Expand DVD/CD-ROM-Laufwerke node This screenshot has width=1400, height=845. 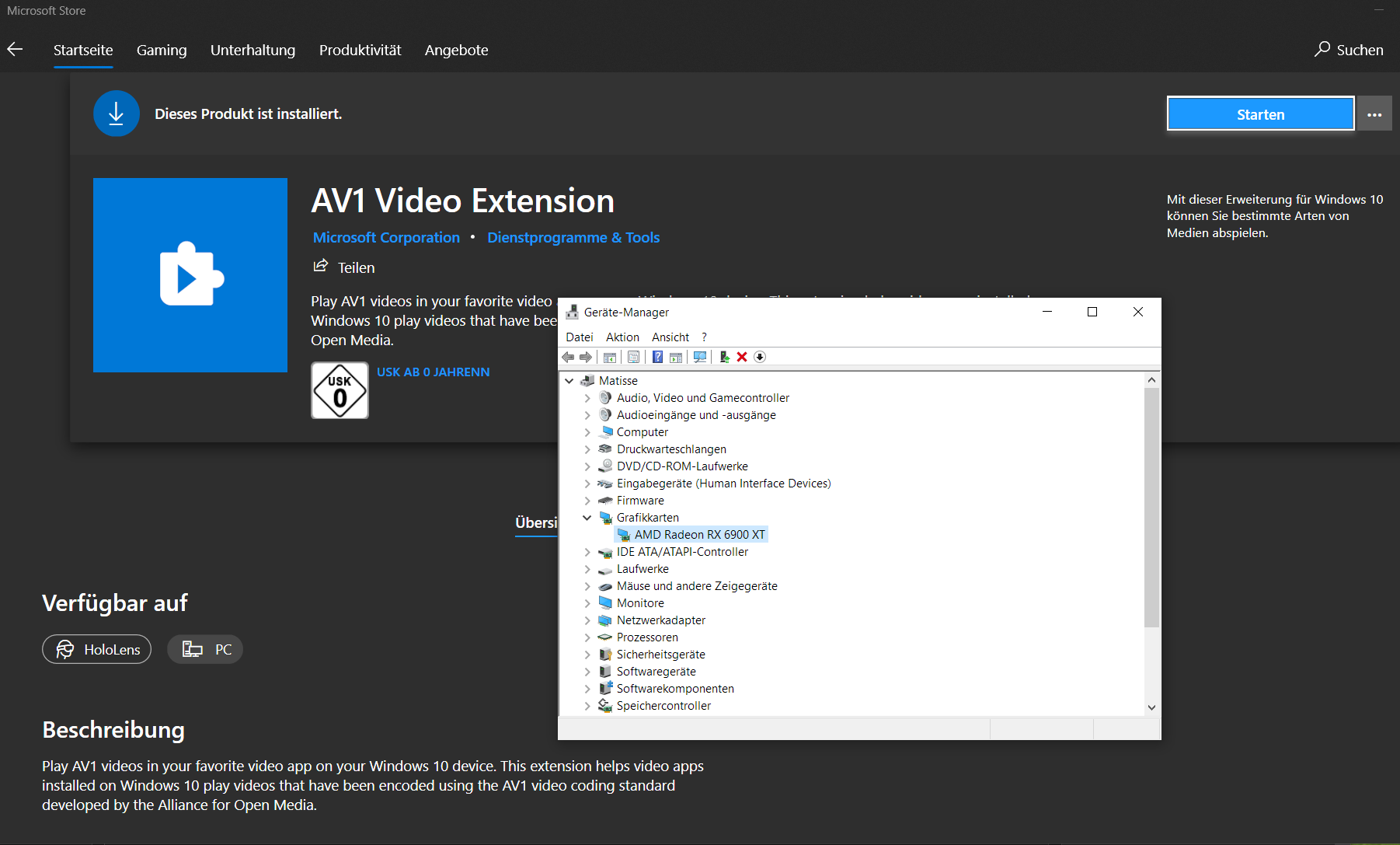click(x=587, y=466)
